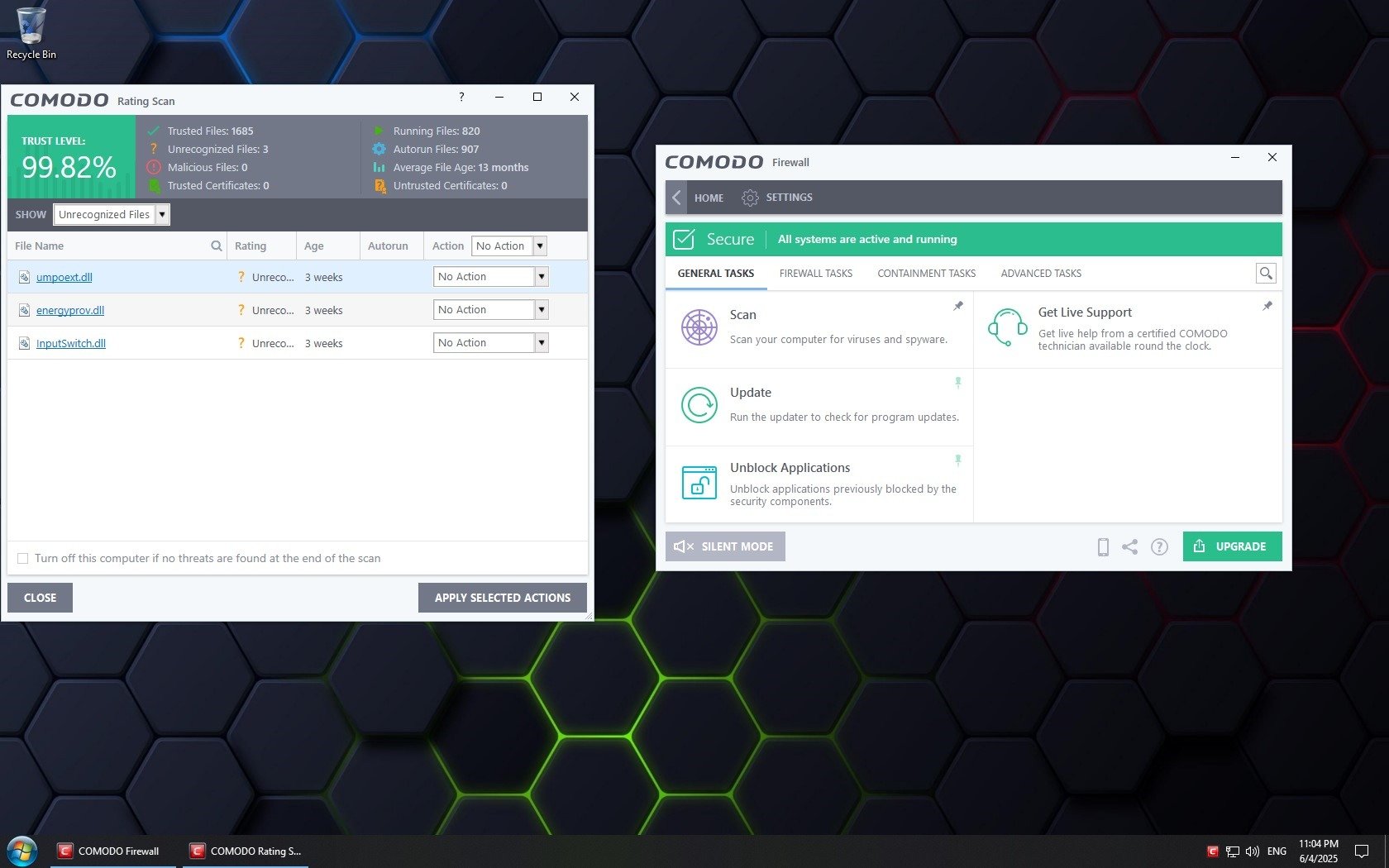Click the share icon in Firewall footer
This screenshot has width=1389, height=868.
click(x=1130, y=546)
